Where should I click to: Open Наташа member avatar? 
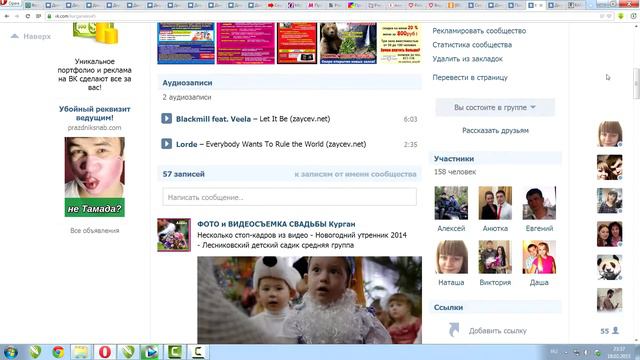coord(451,257)
